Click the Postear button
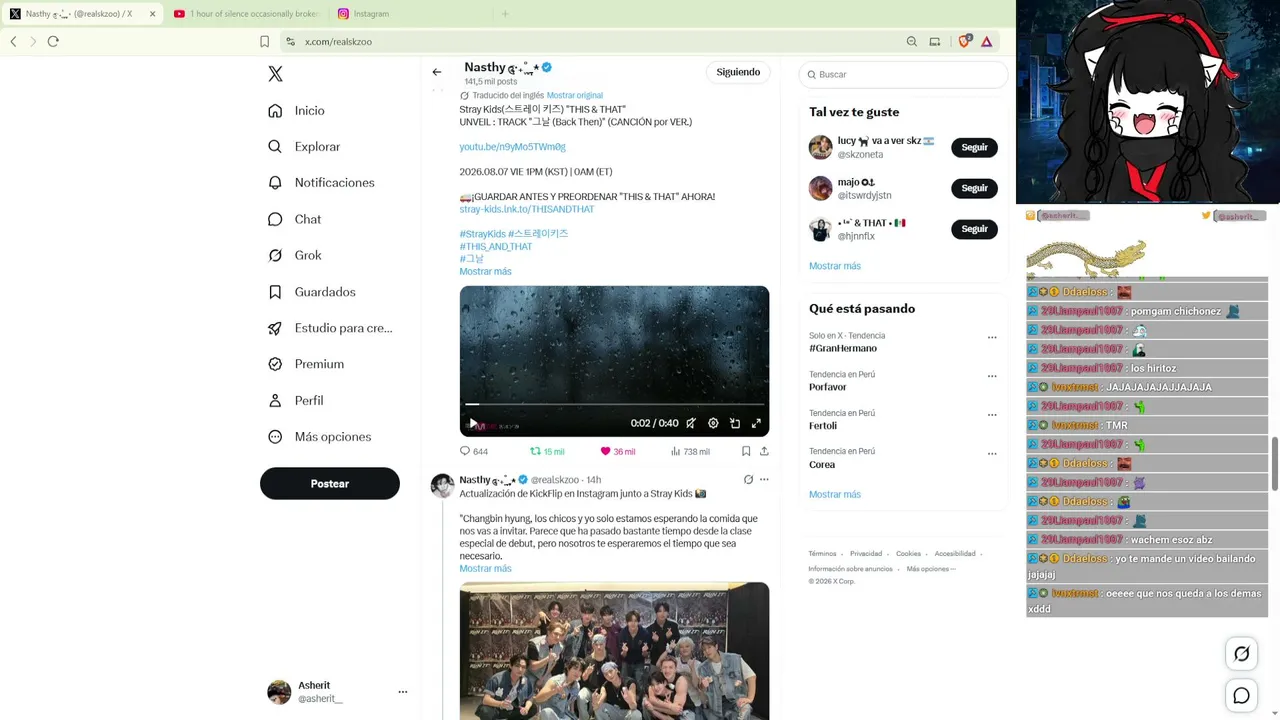The height and width of the screenshot is (720, 1280). pos(330,484)
